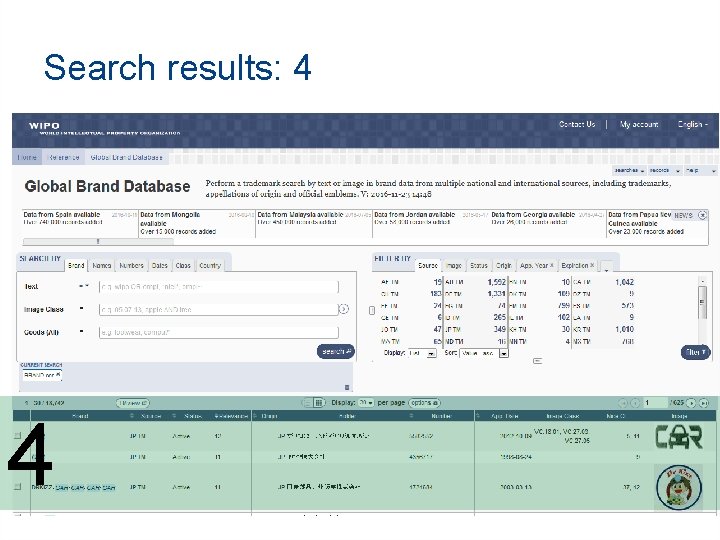Open the extra filter tabs dropdown arrow
720x540 pixels.
(x=606, y=267)
